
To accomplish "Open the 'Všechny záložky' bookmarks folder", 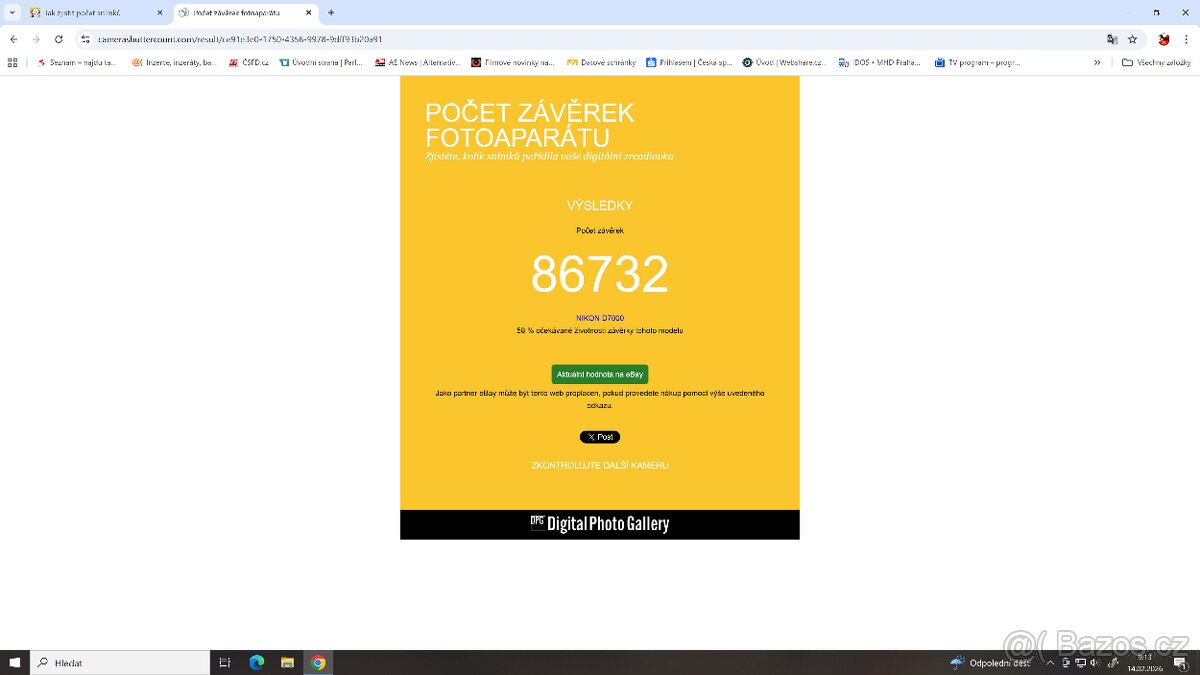I will pyautogui.click(x=1156, y=62).
